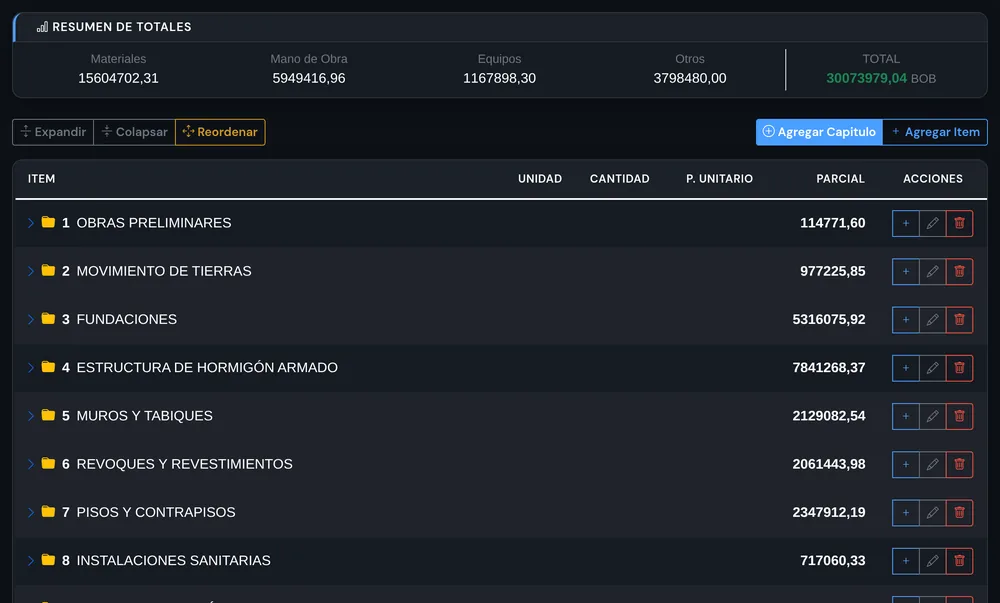
Task: Expand chapter 8 INSTALACIONES SANITARIAS chevron
Action: pyautogui.click(x=31, y=561)
